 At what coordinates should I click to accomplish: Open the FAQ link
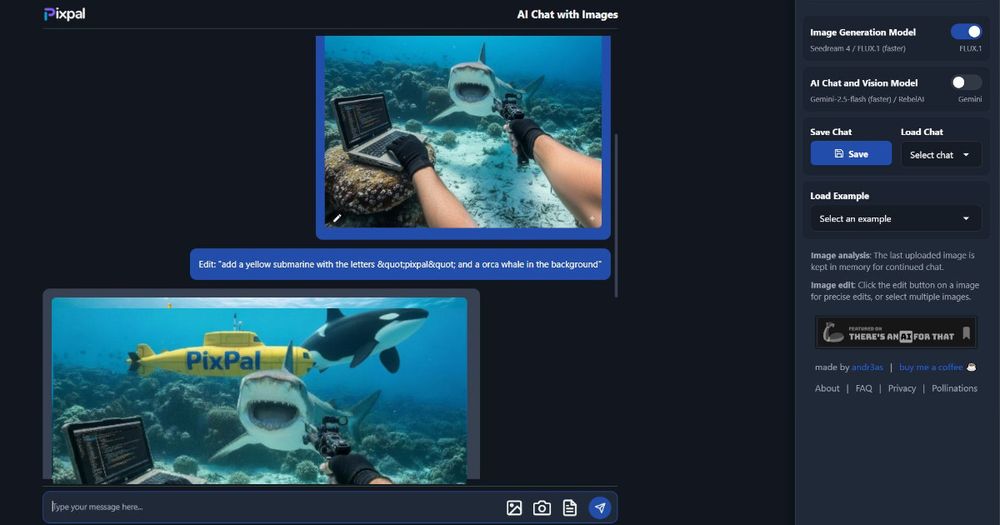click(864, 388)
